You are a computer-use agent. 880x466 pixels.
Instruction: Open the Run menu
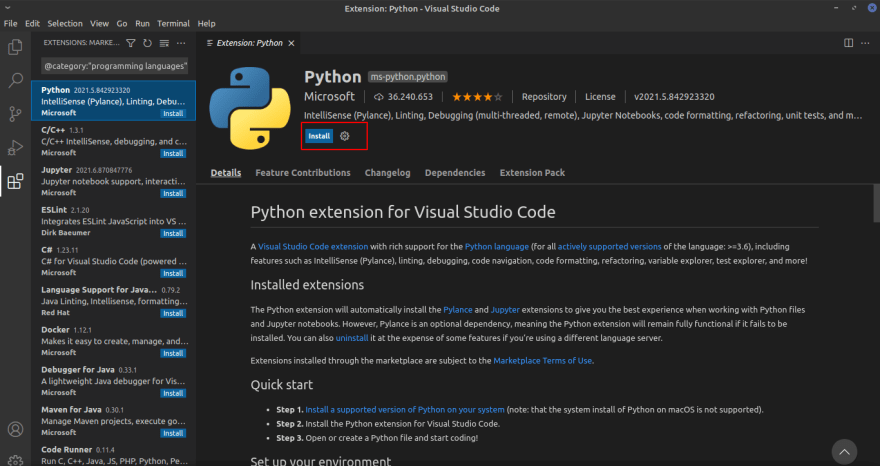click(143, 24)
